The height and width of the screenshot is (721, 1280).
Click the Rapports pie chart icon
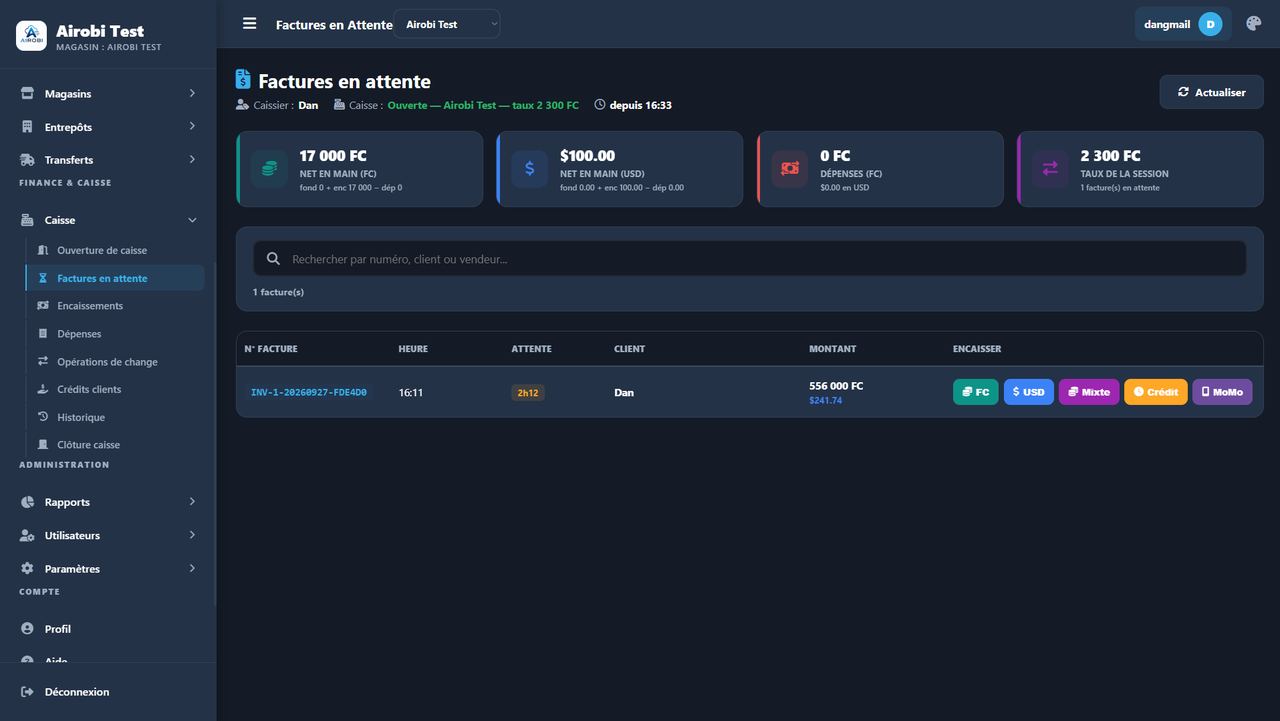click(27, 502)
